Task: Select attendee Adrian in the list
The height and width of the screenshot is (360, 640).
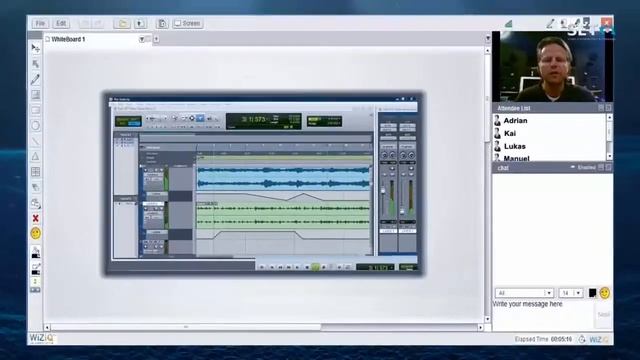Action: point(515,120)
